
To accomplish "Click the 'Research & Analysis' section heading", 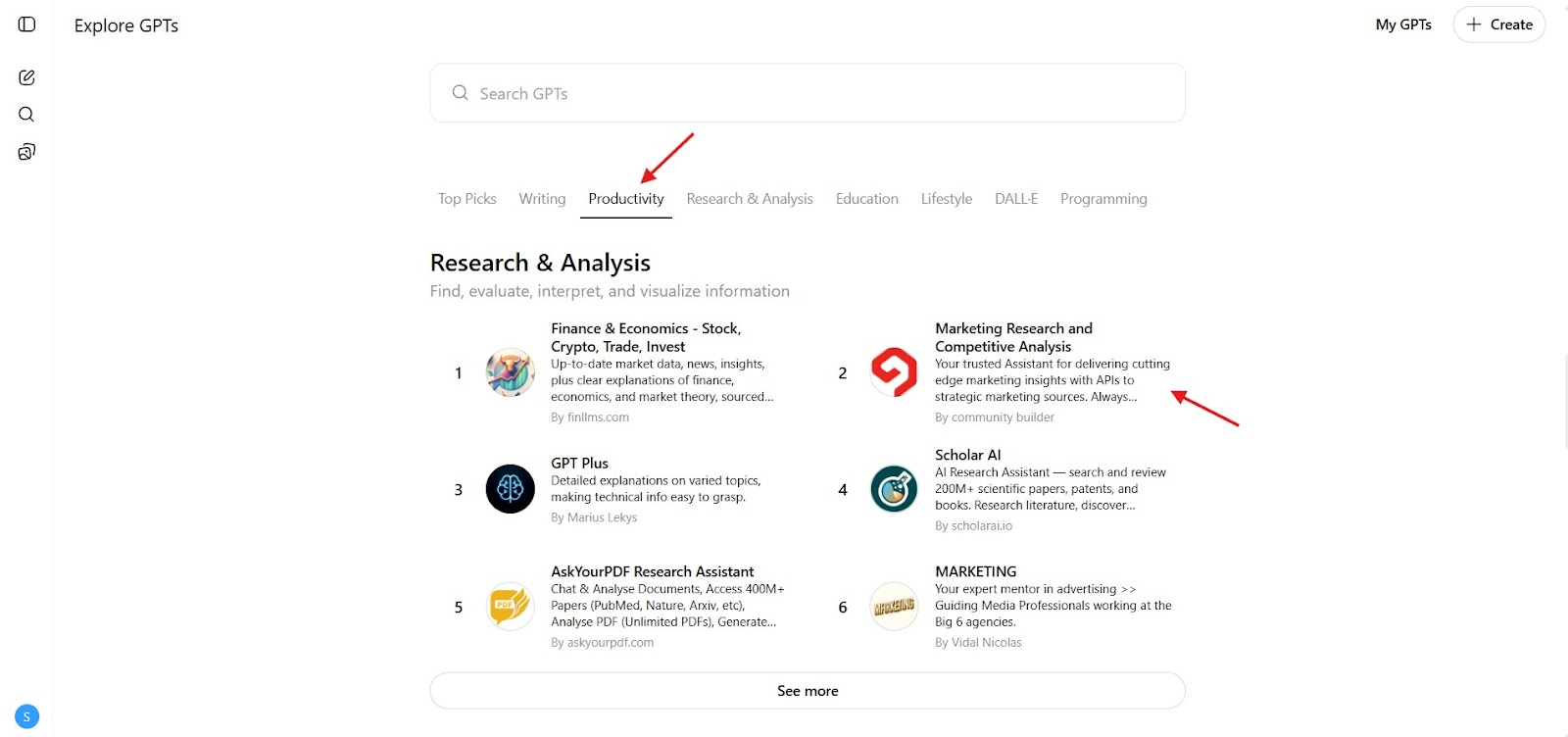I will point(540,263).
